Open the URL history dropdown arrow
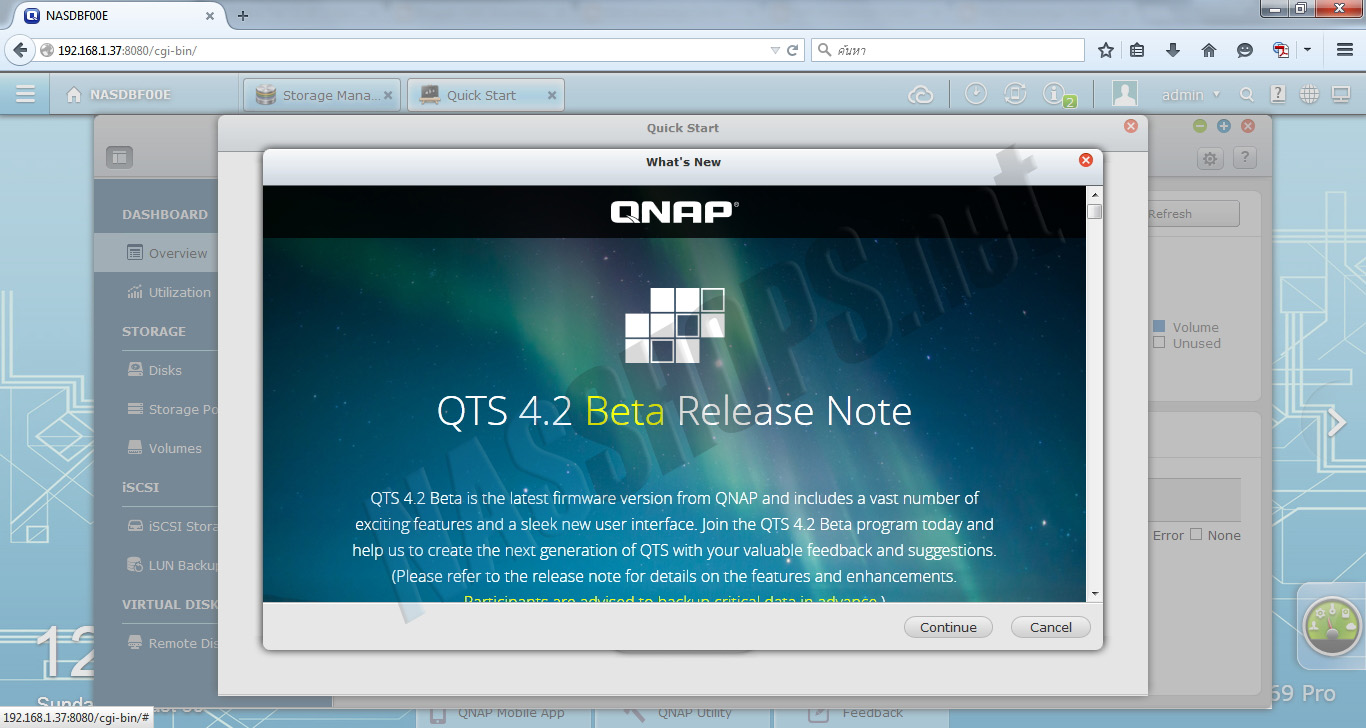This screenshot has height=728, width=1366. click(x=775, y=50)
